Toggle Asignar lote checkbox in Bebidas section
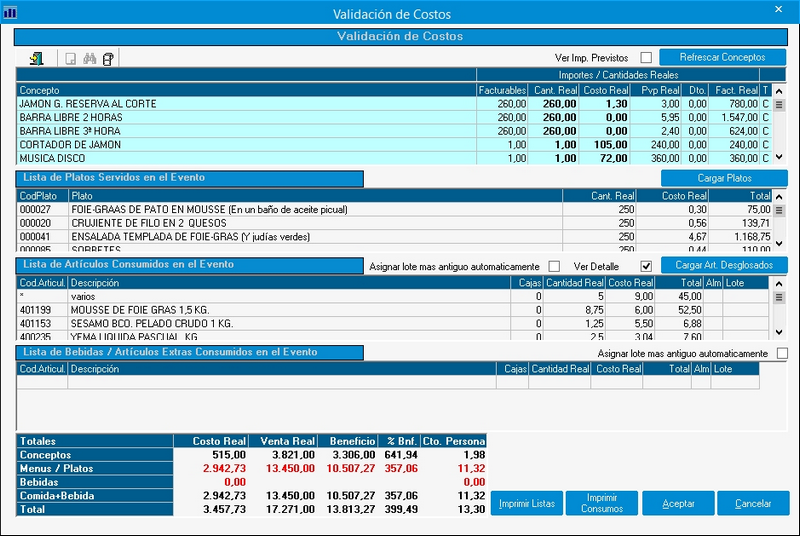Viewport: 800px width, 536px height. 782,353
